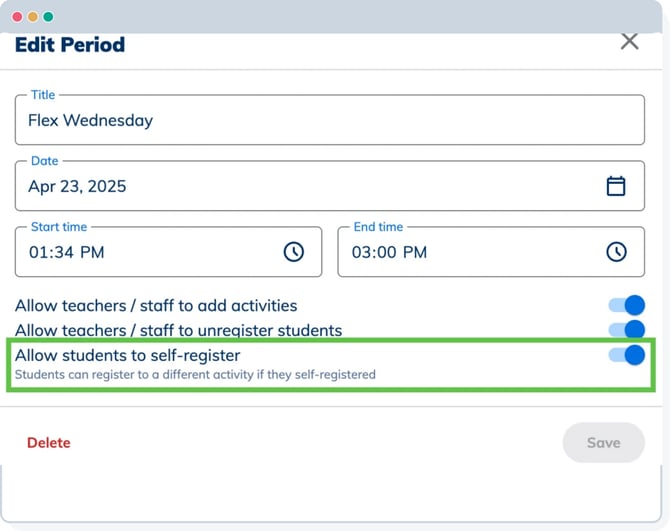
Task: Click the self-registered helper description text
Action: (x=195, y=375)
